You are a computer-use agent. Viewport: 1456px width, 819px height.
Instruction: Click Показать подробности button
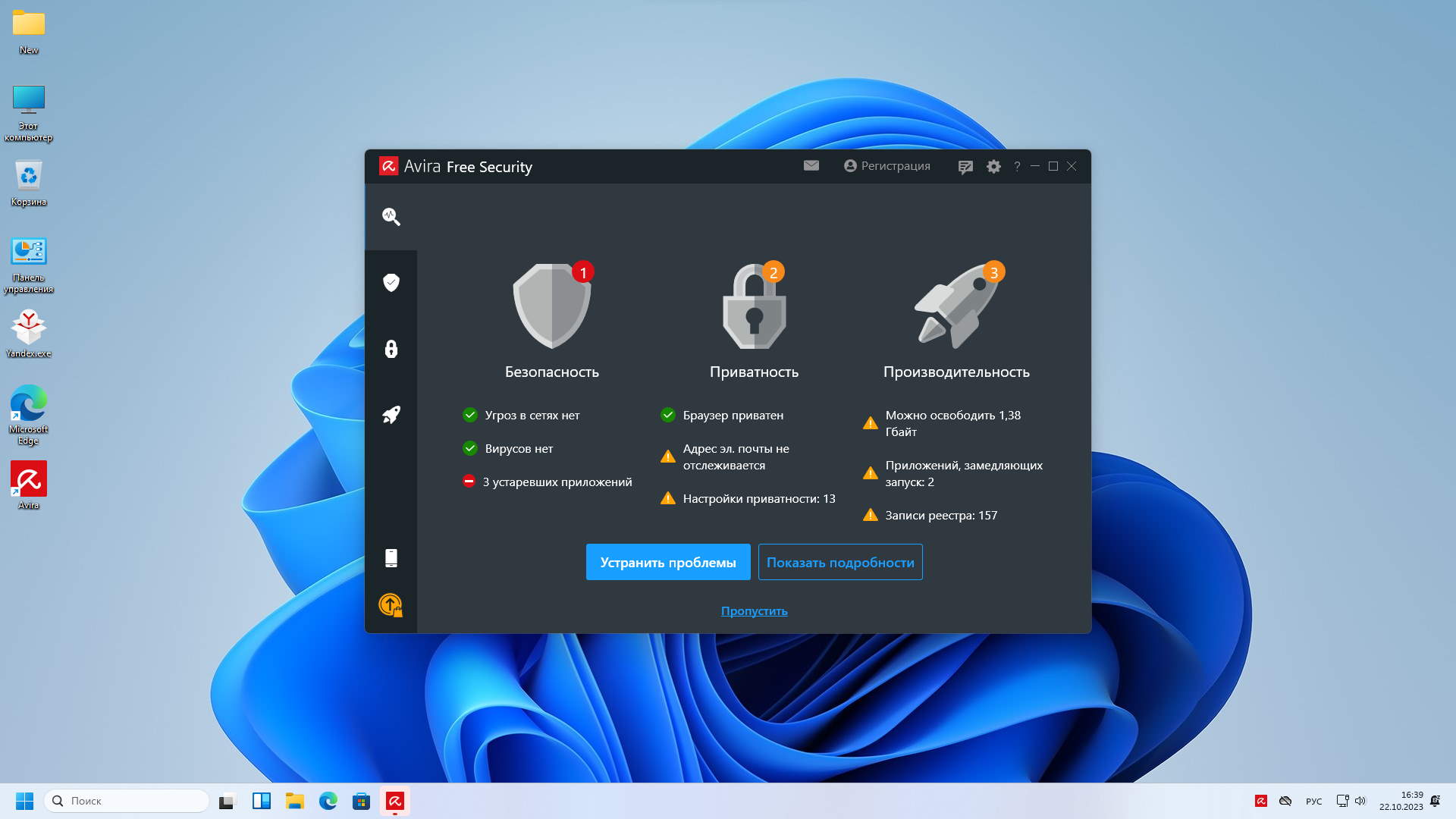pyautogui.click(x=839, y=562)
